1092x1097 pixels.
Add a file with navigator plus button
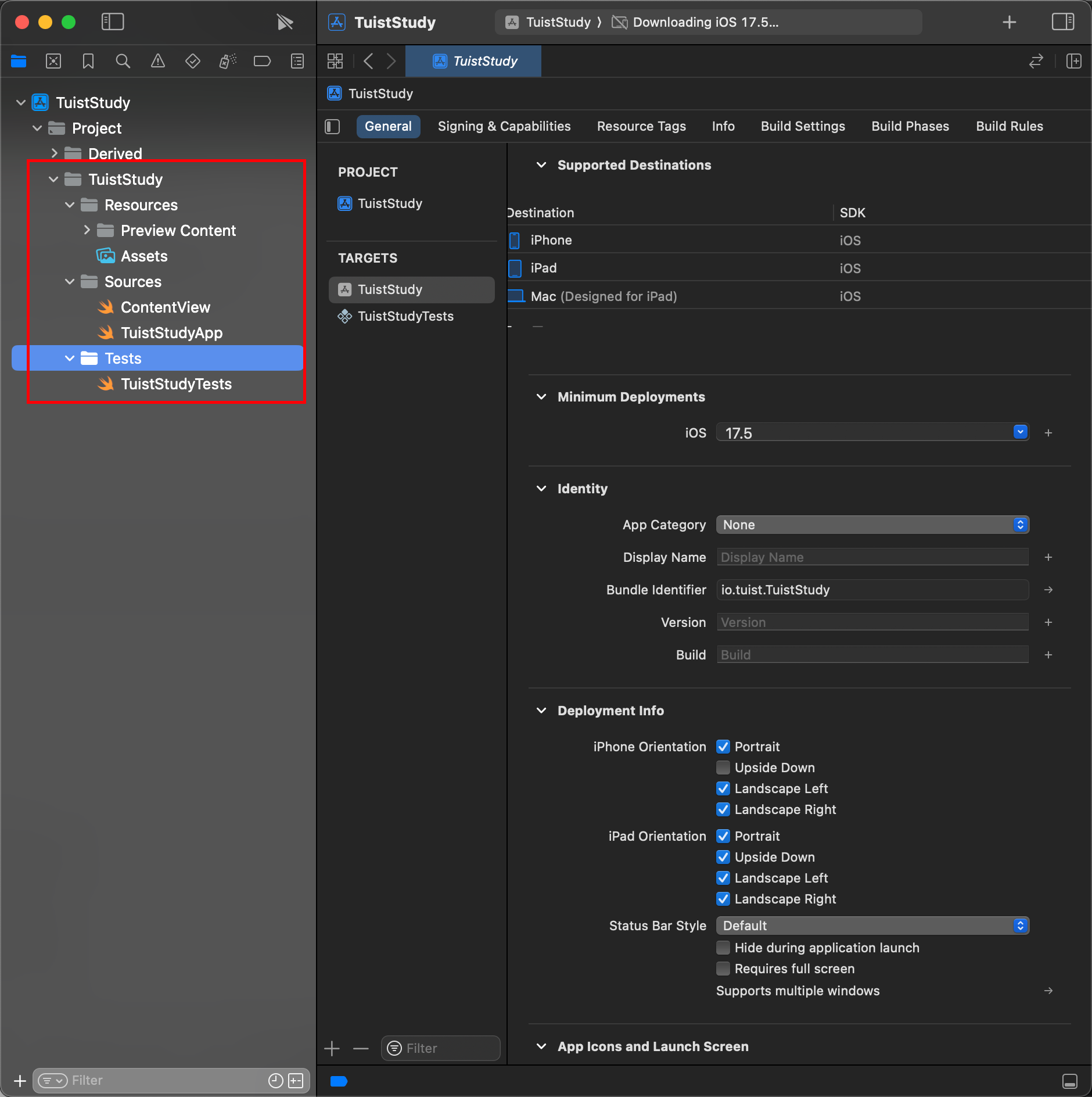pos(20,1081)
